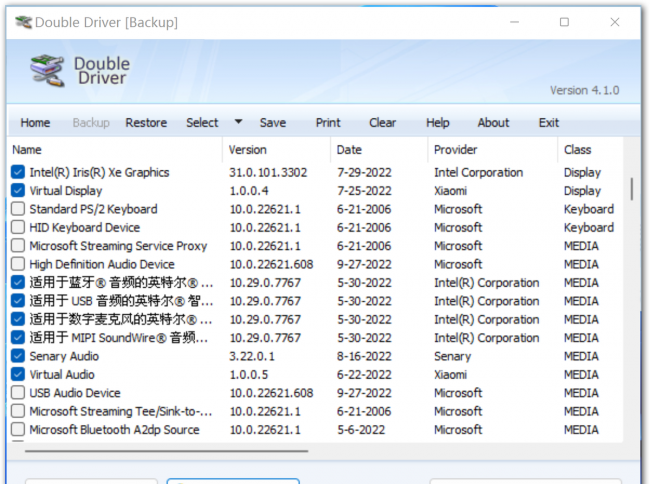Uncheck the 适用于 MIPI SoundWire driver checkbox
Screen dimensions: 650x484
tap(18, 337)
